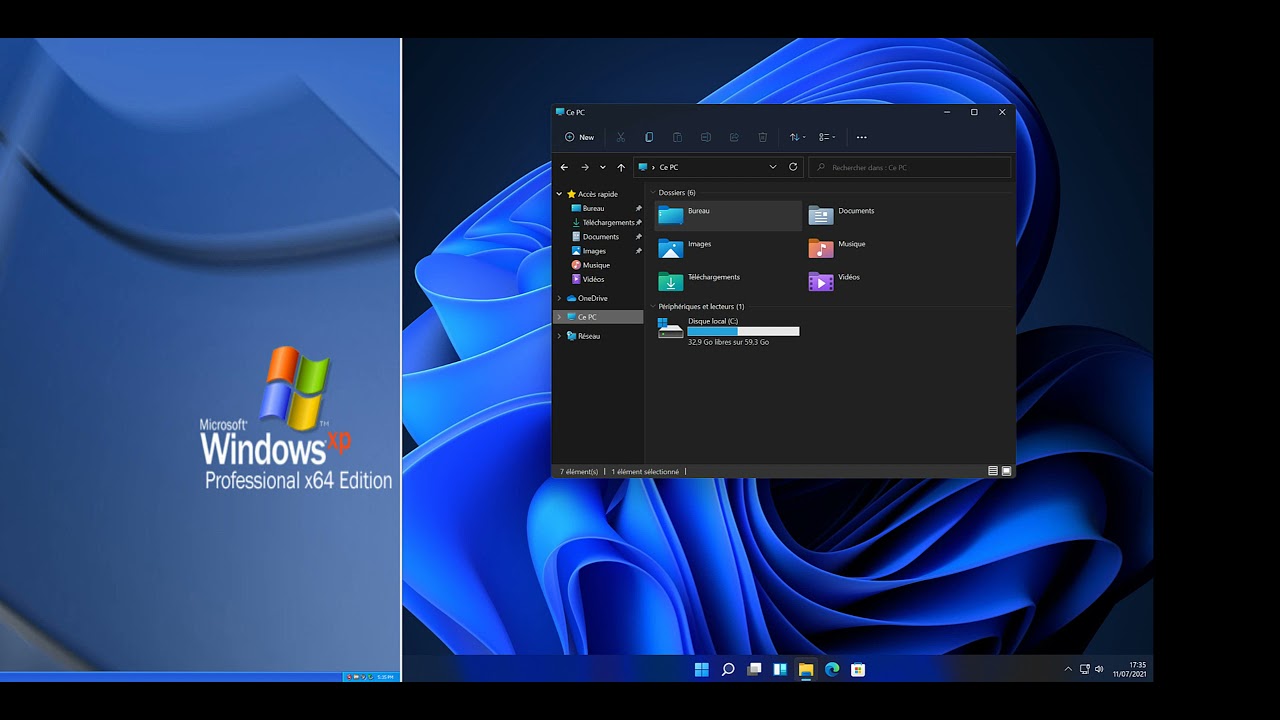This screenshot has height=720, width=1280.
Task: Click the Rechercher dans Ce PC search box
Action: pyautogui.click(x=910, y=167)
